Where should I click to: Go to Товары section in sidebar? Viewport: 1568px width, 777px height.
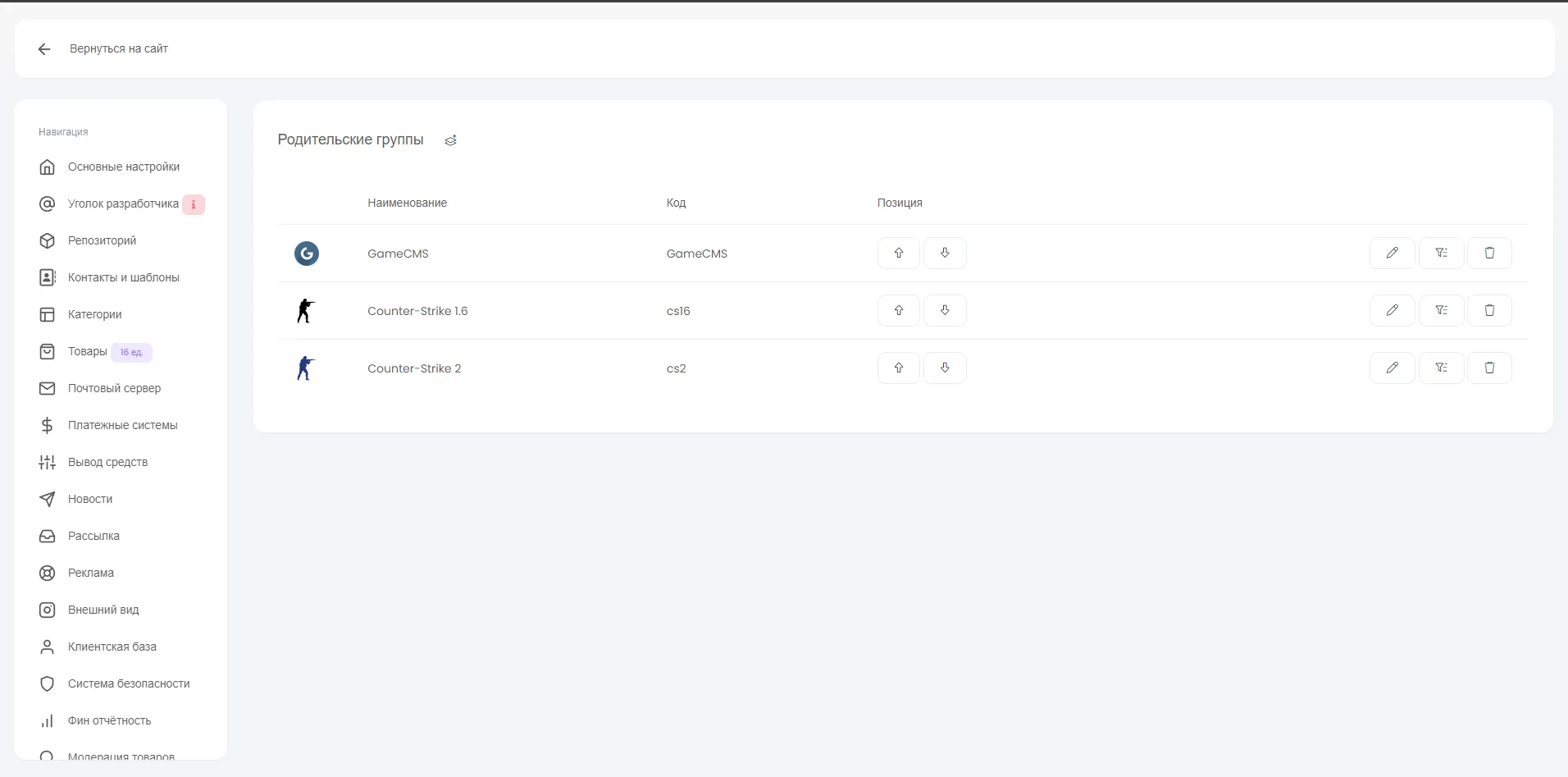click(87, 351)
